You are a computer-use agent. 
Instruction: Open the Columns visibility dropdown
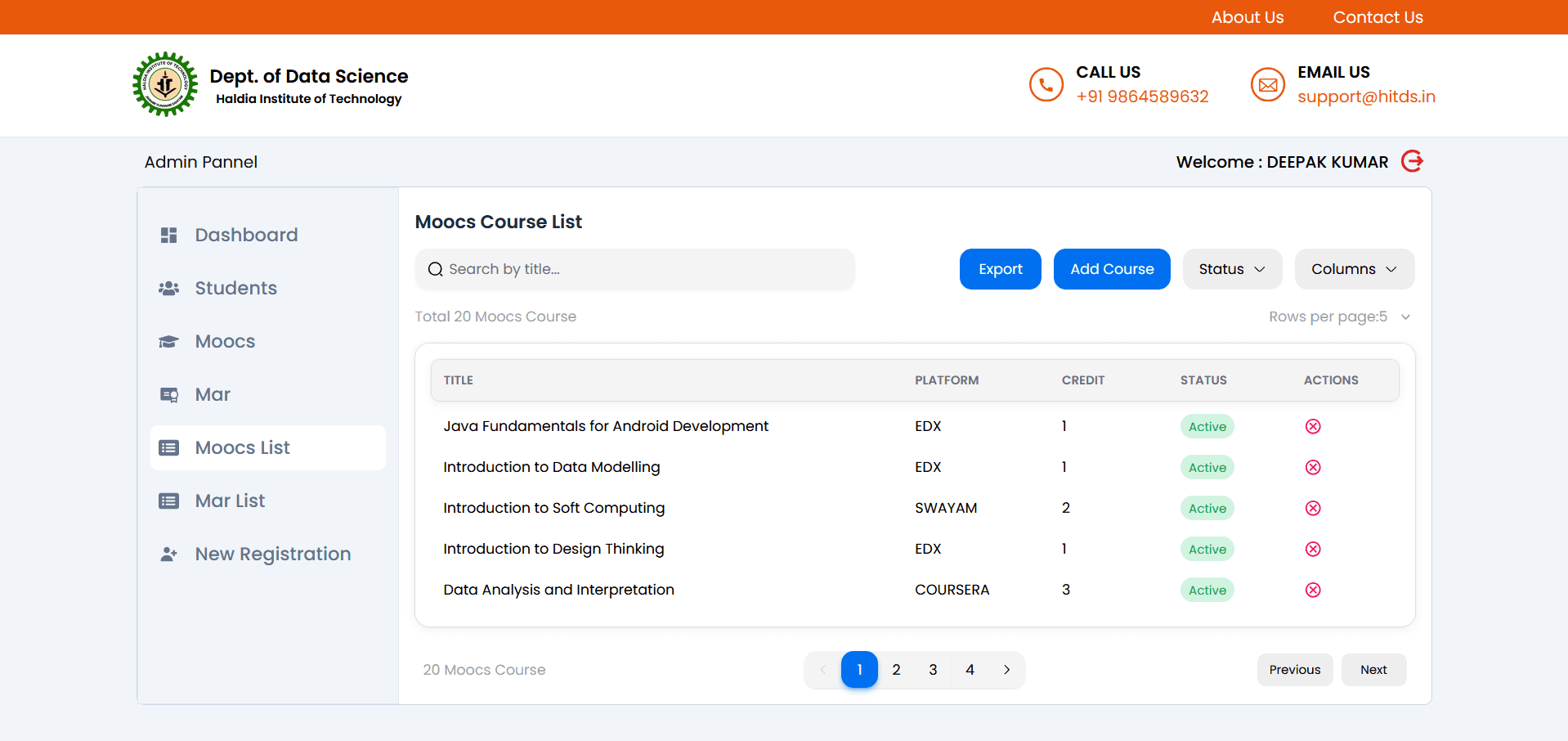point(1354,269)
